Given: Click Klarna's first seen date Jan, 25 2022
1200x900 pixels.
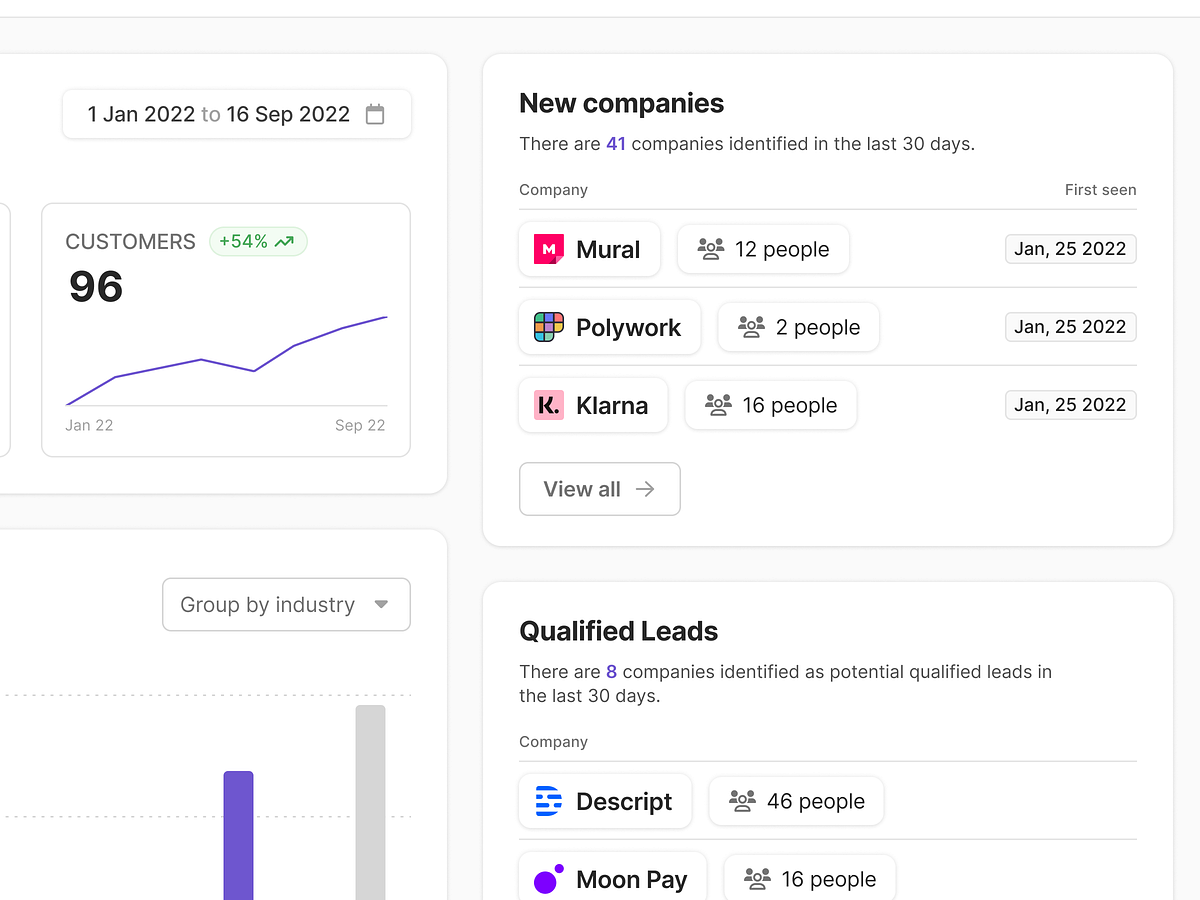Looking at the screenshot, I should [1070, 405].
